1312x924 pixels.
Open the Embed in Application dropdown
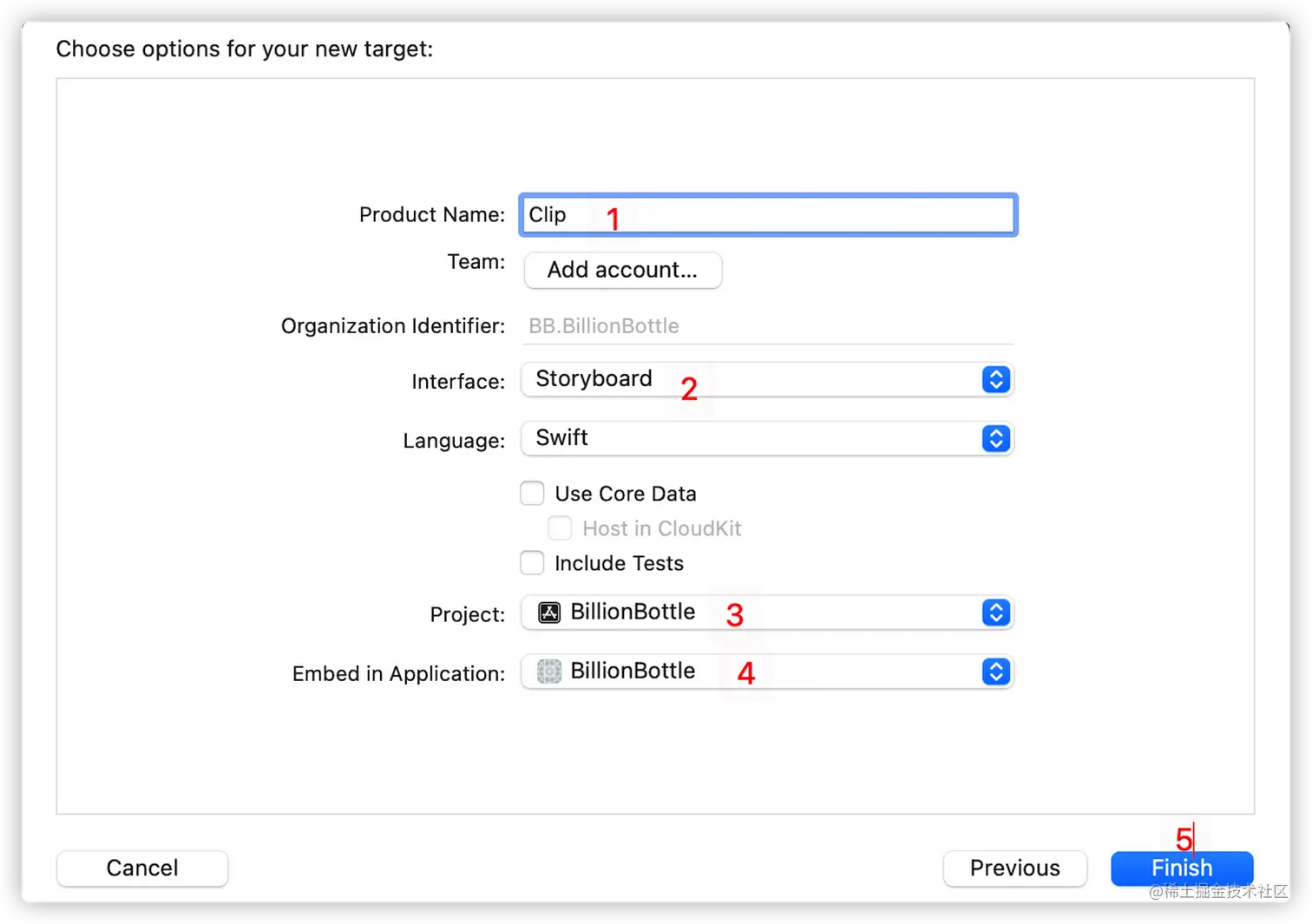click(767, 672)
